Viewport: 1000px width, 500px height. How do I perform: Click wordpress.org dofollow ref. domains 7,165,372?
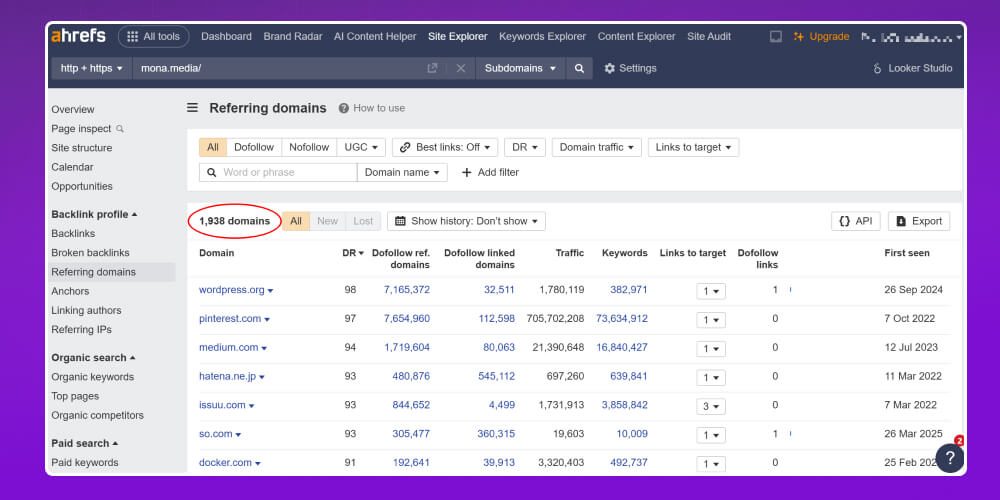click(407, 290)
